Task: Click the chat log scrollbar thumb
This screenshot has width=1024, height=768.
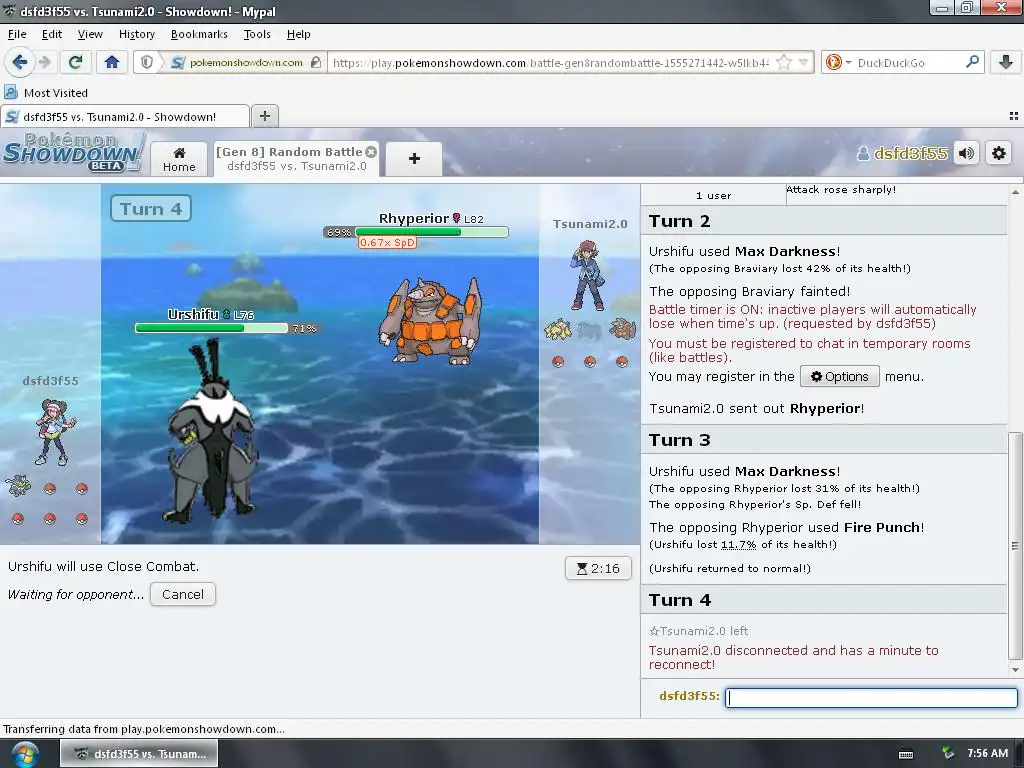Action: tap(1014, 546)
